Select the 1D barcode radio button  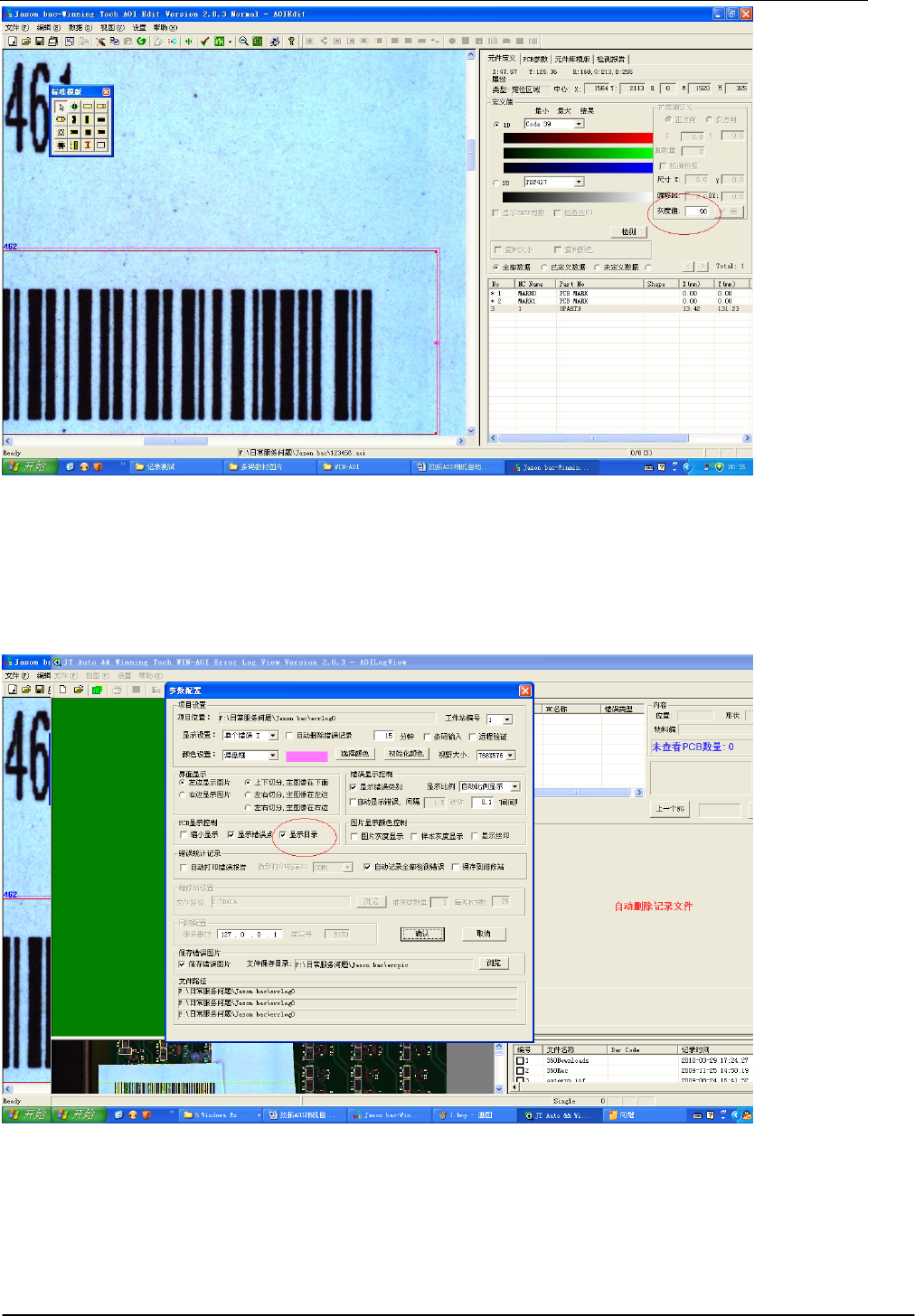point(496,125)
